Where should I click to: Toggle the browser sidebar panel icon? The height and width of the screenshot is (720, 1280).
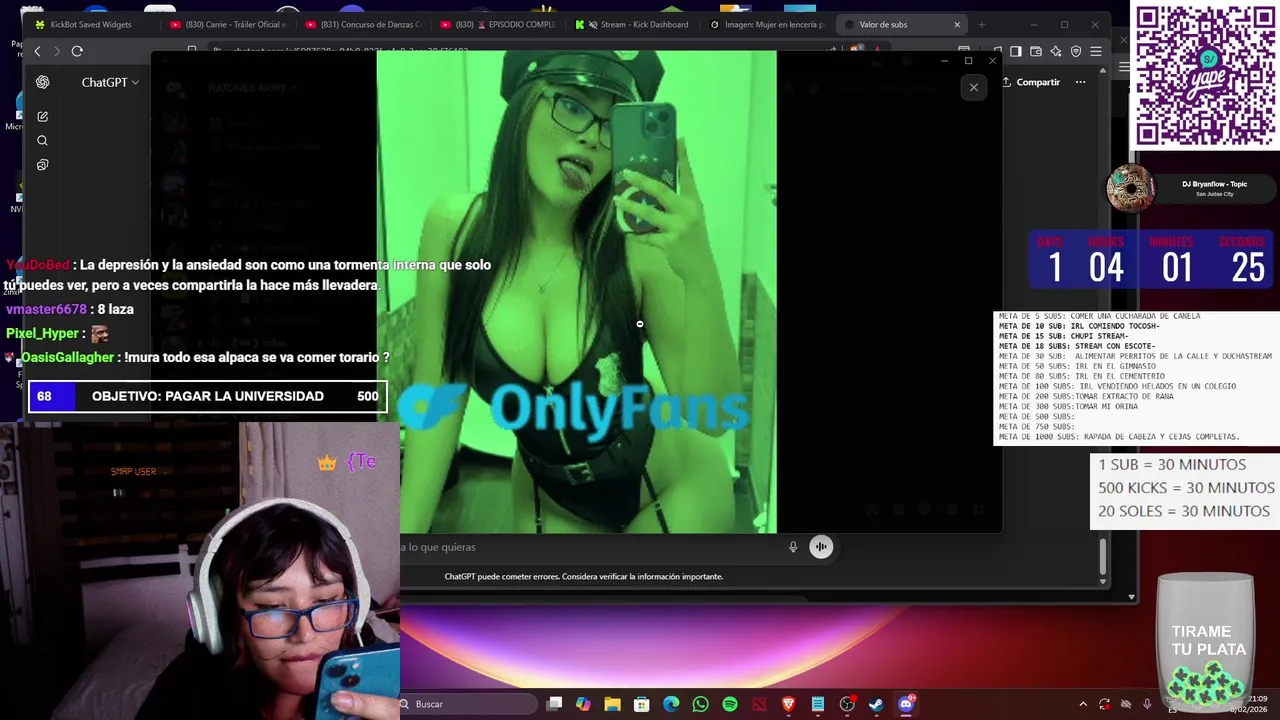[x=1016, y=51]
